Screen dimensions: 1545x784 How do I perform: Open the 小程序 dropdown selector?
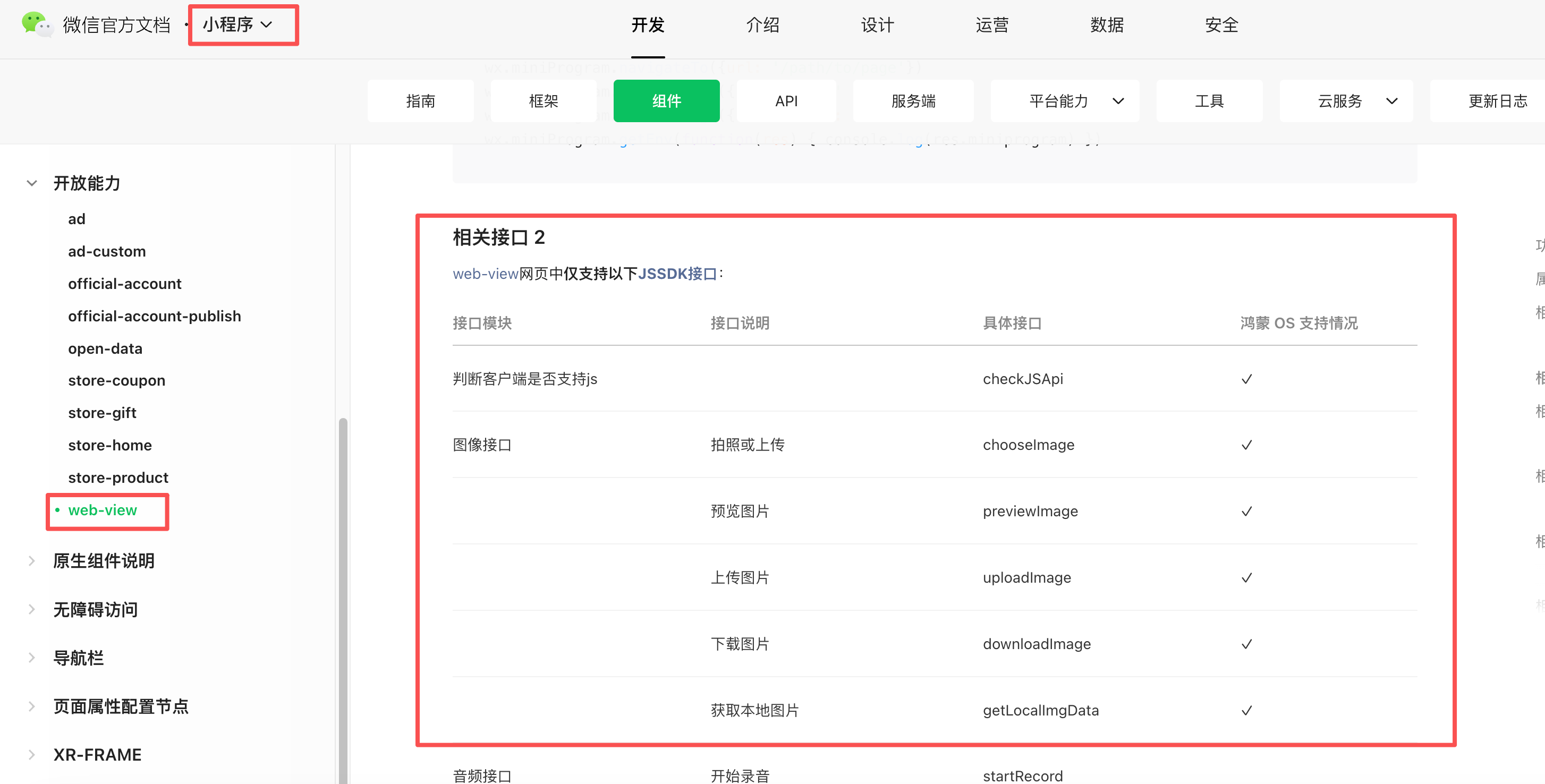pyautogui.click(x=237, y=24)
